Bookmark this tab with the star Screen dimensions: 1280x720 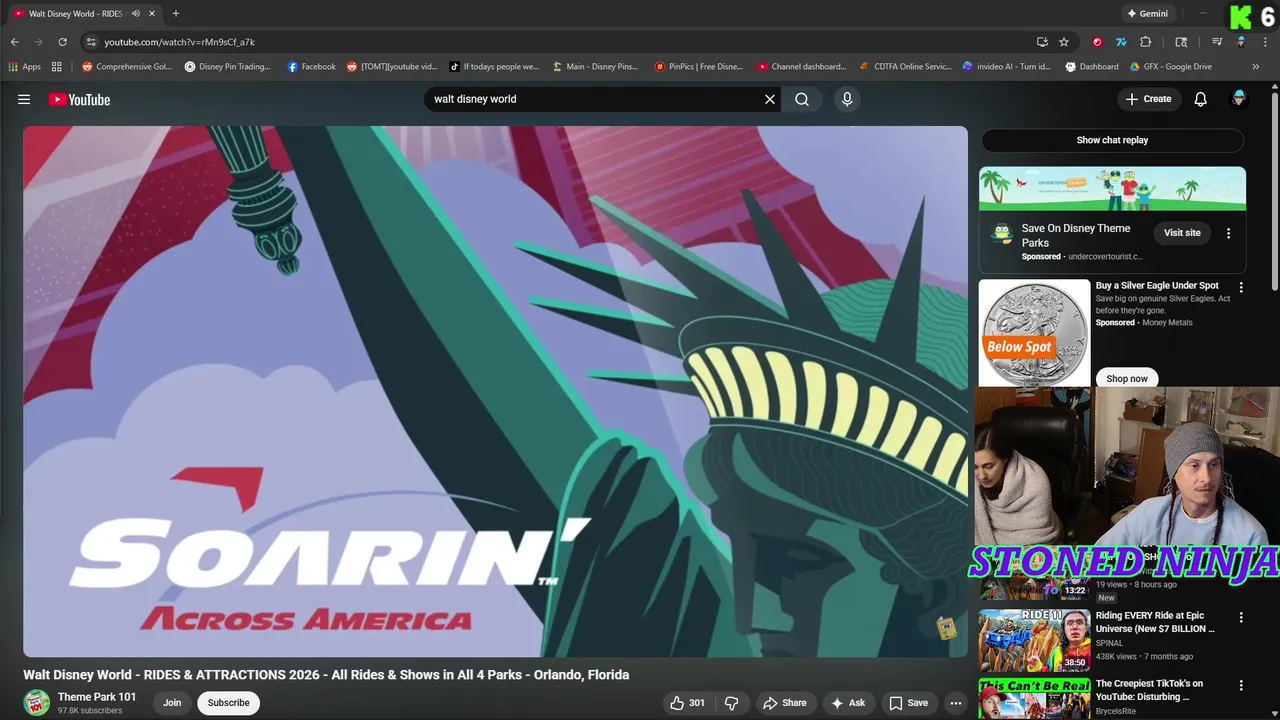(x=1064, y=42)
